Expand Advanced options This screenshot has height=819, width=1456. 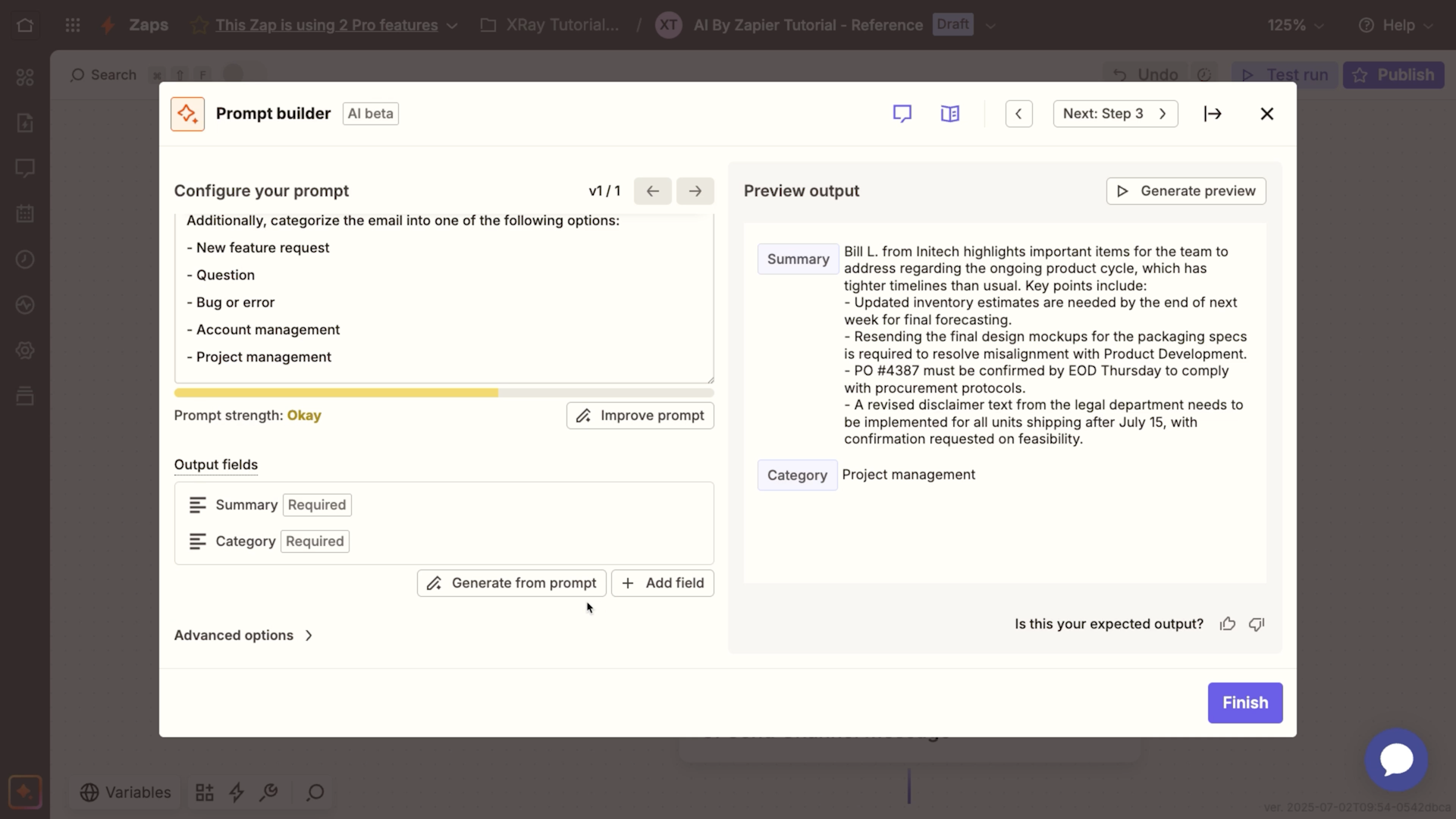243,635
